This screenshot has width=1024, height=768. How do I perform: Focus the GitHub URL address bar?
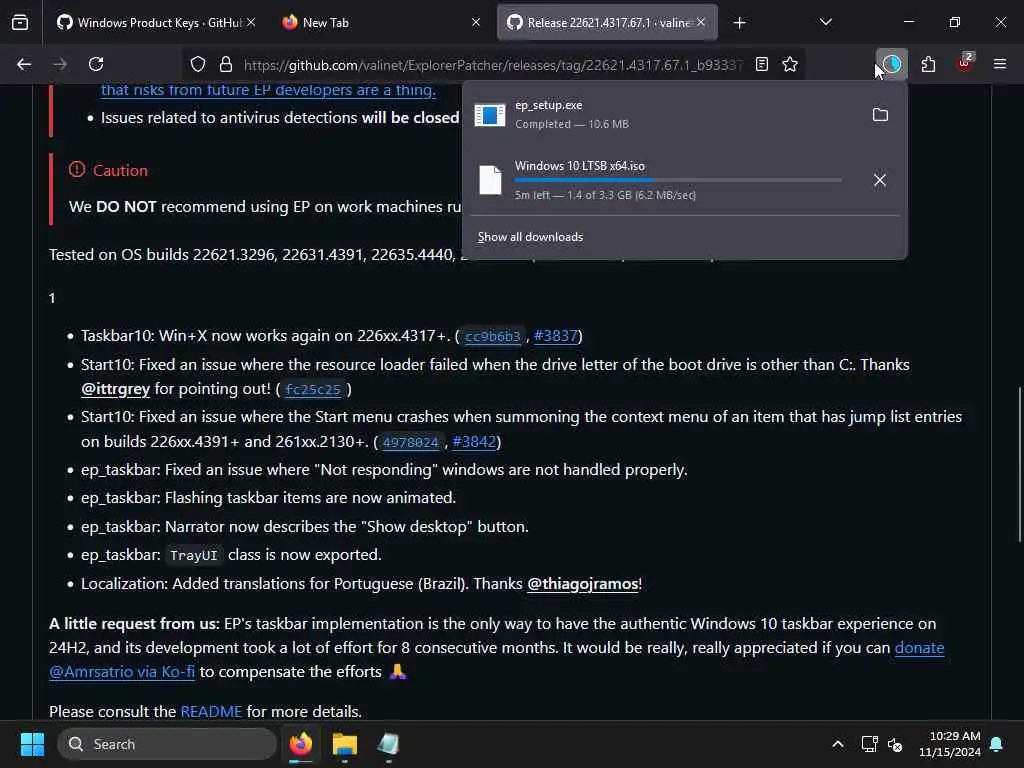[493, 65]
